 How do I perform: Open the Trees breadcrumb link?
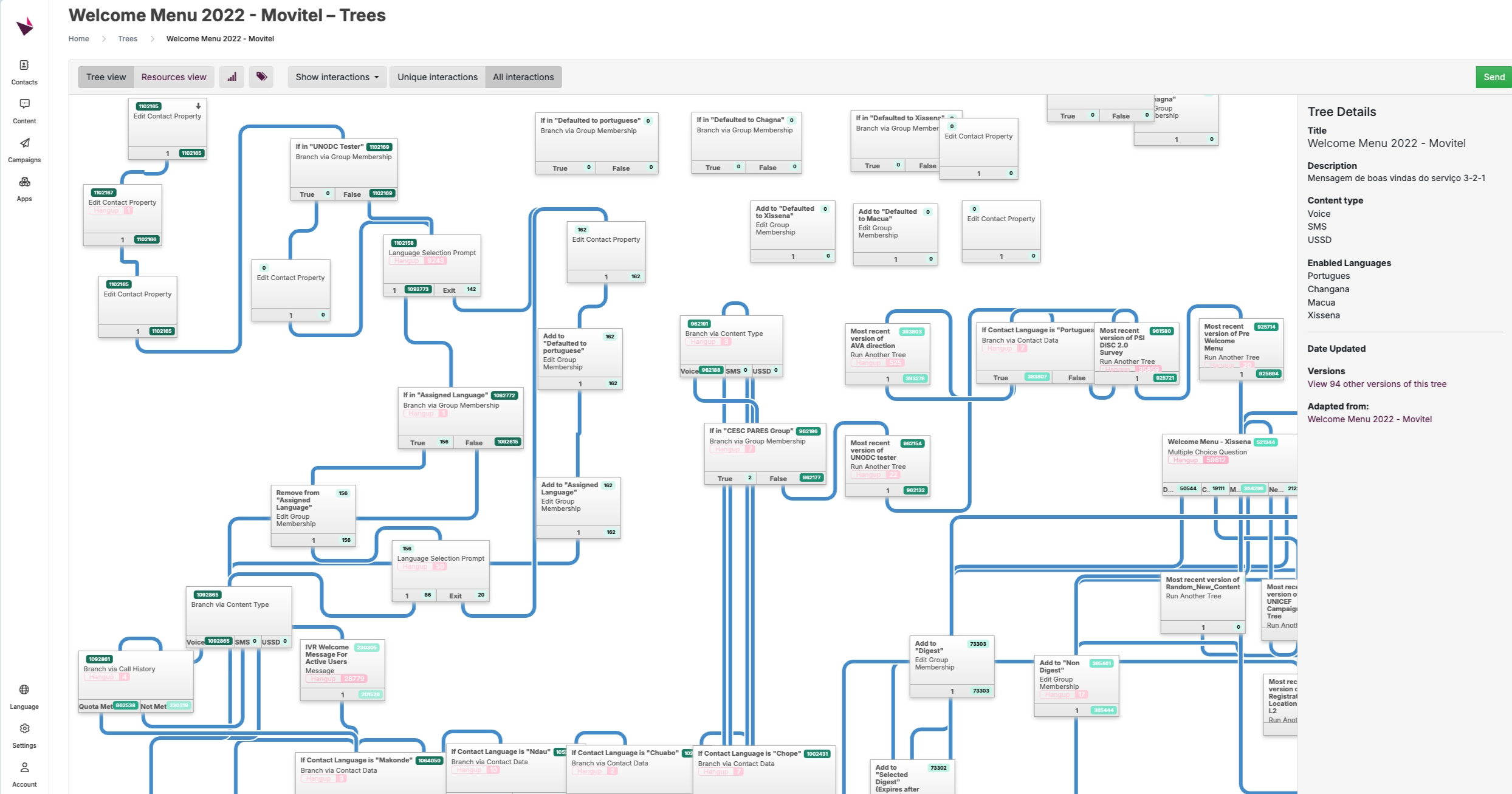click(128, 38)
